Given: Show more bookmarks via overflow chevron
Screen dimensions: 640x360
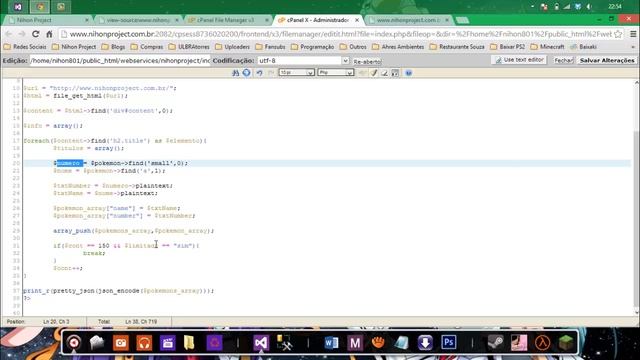Looking at the screenshot, I should click(x=633, y=47).
